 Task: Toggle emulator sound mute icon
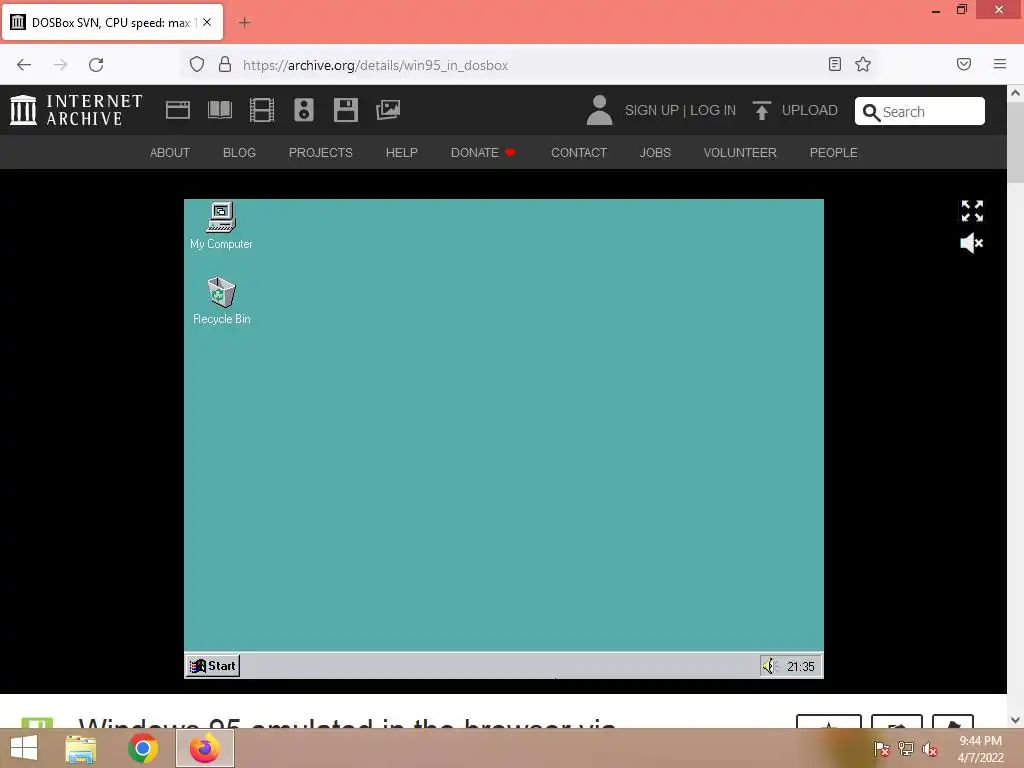(972, 243)
